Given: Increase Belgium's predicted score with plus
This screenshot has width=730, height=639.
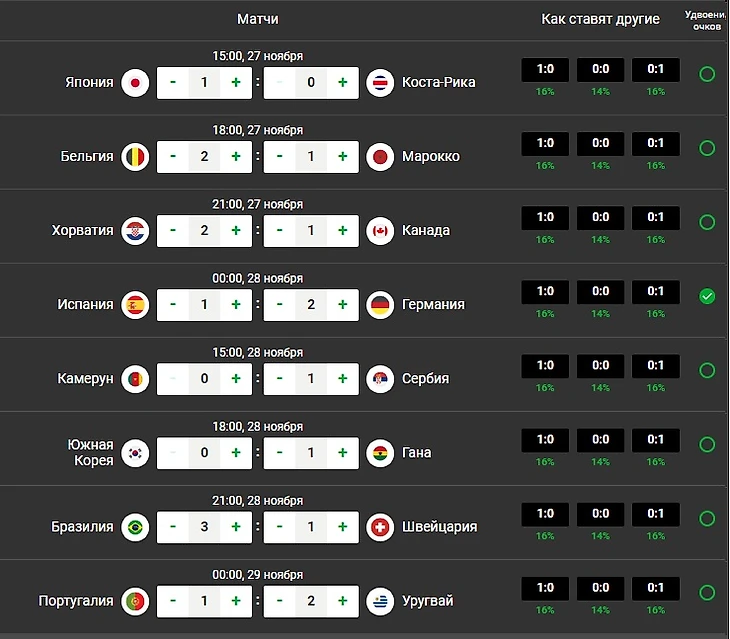Looking at the screenshot, I should 236,156.
